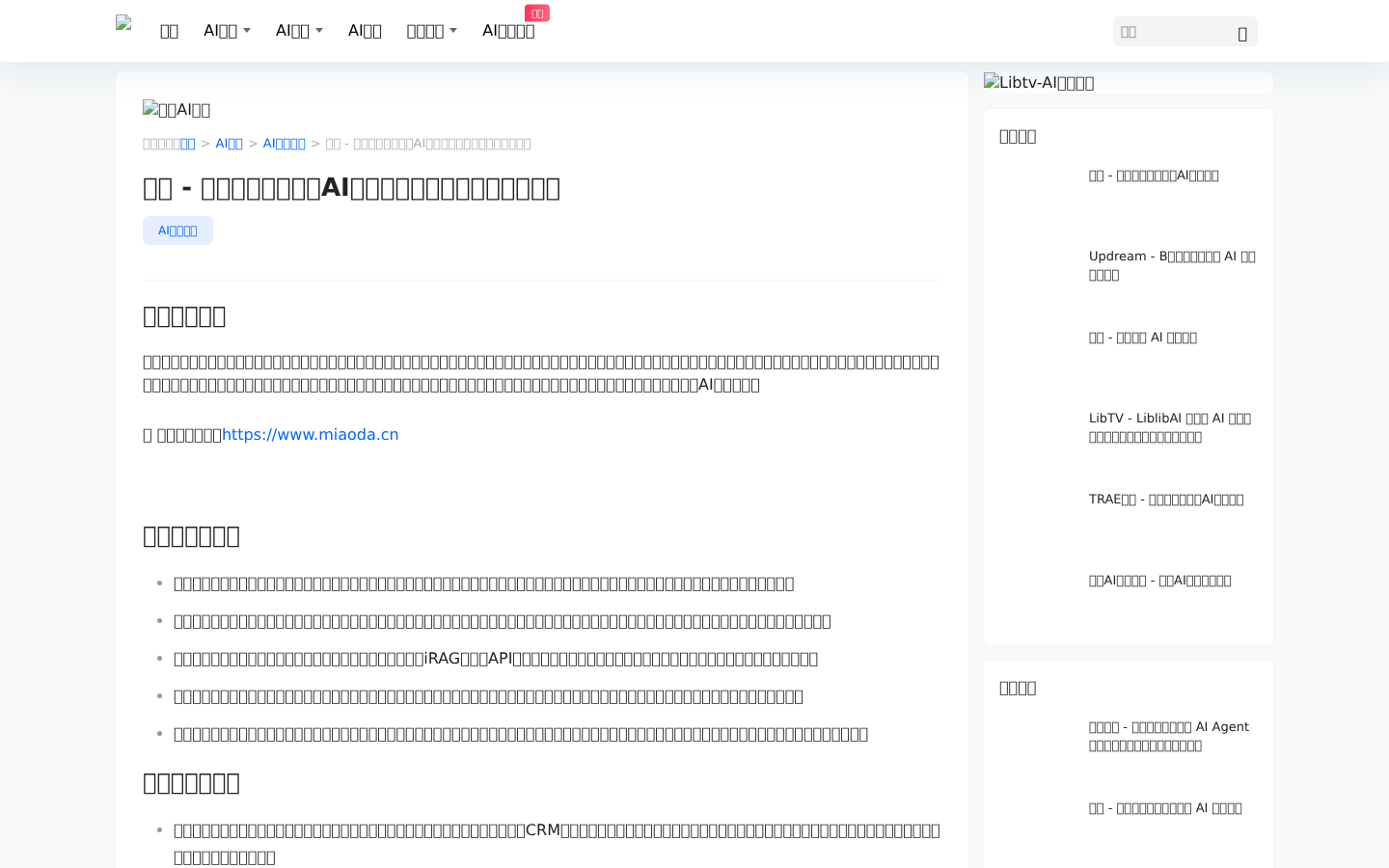This screenshot has width=1389, height=868.
Task: Open the third breadcrumb link starting with AI
Action: coord(284,144)
